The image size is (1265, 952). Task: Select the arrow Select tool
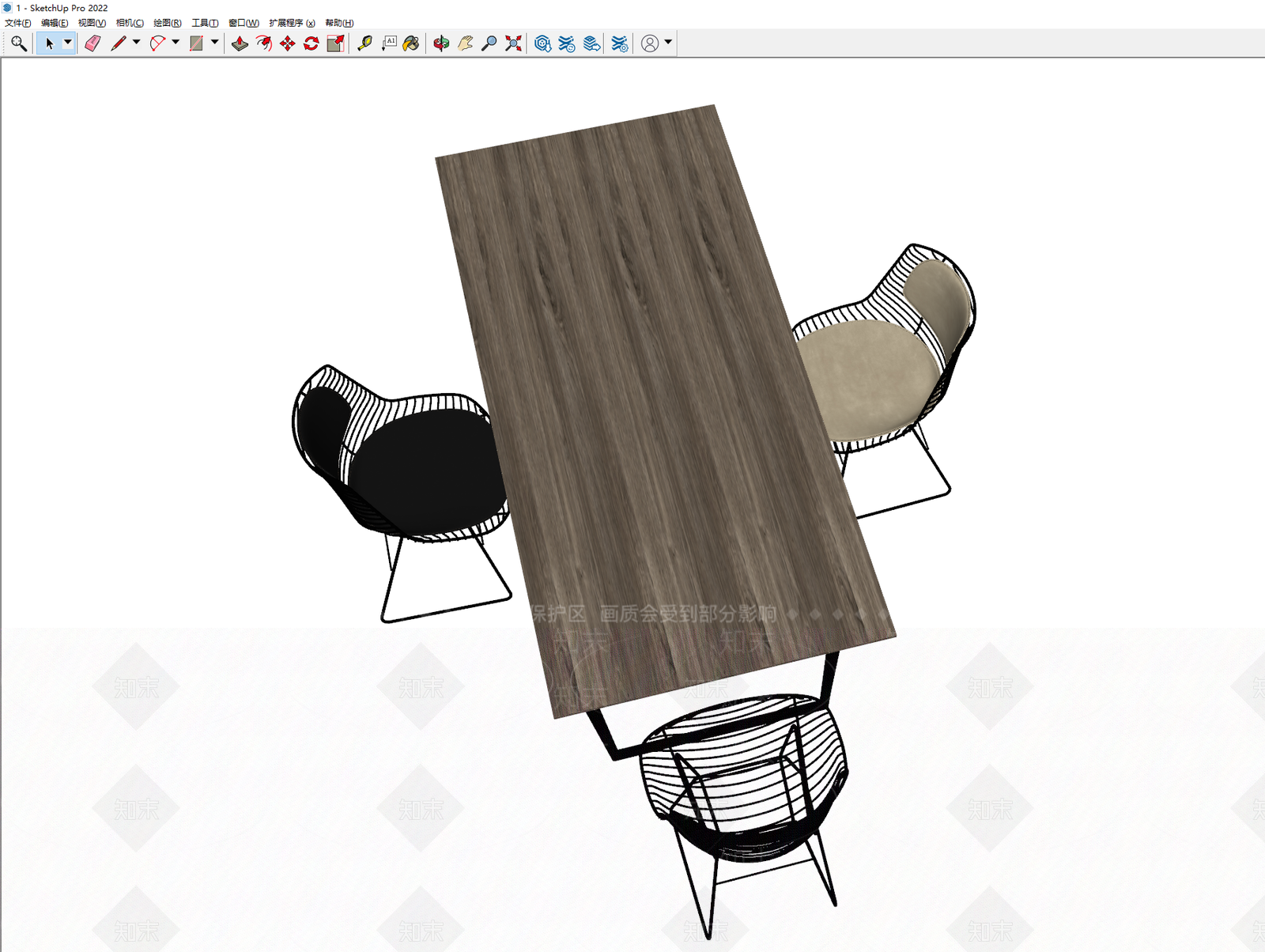tap(49, 43)
